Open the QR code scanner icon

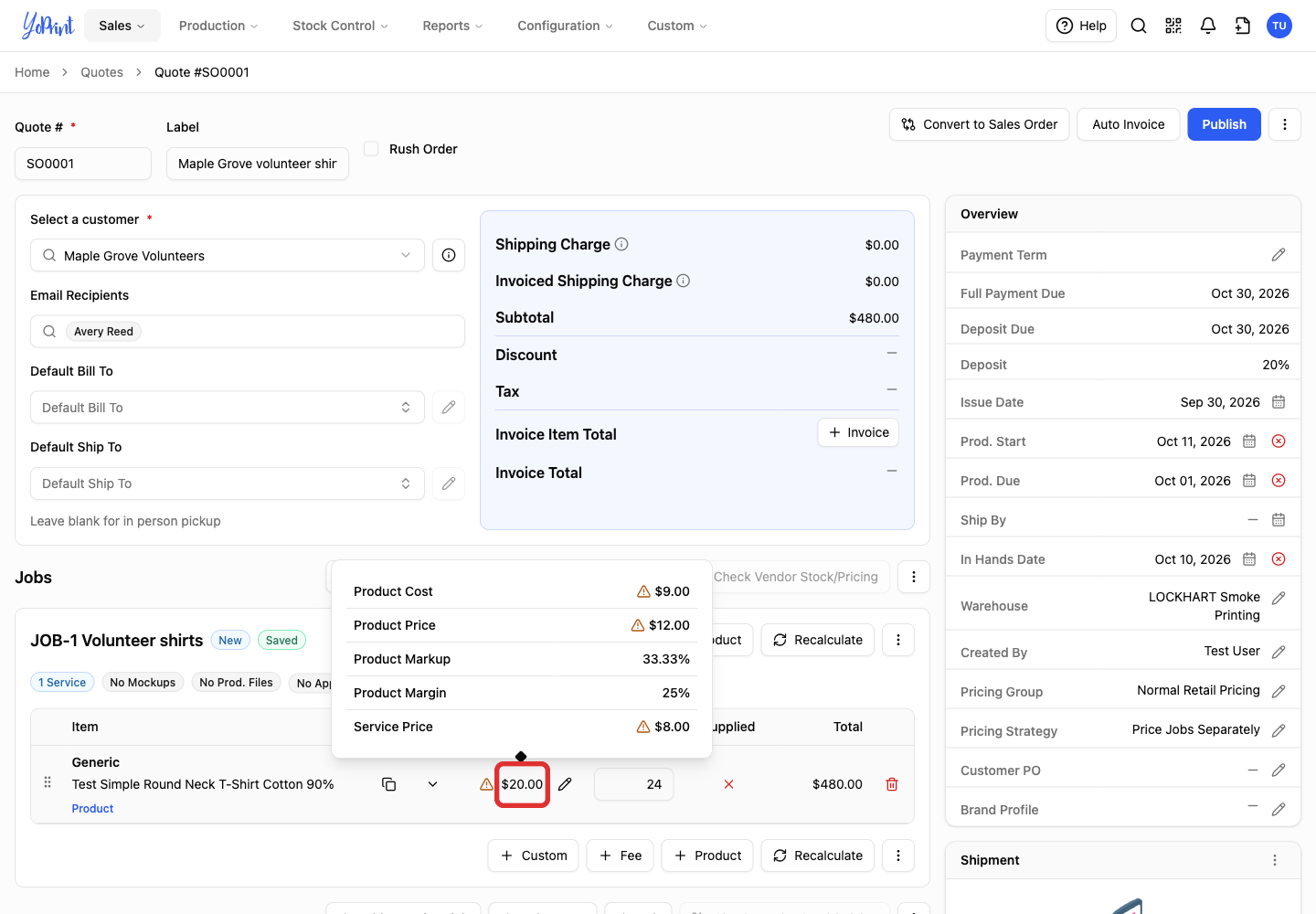click(1173, 26)
